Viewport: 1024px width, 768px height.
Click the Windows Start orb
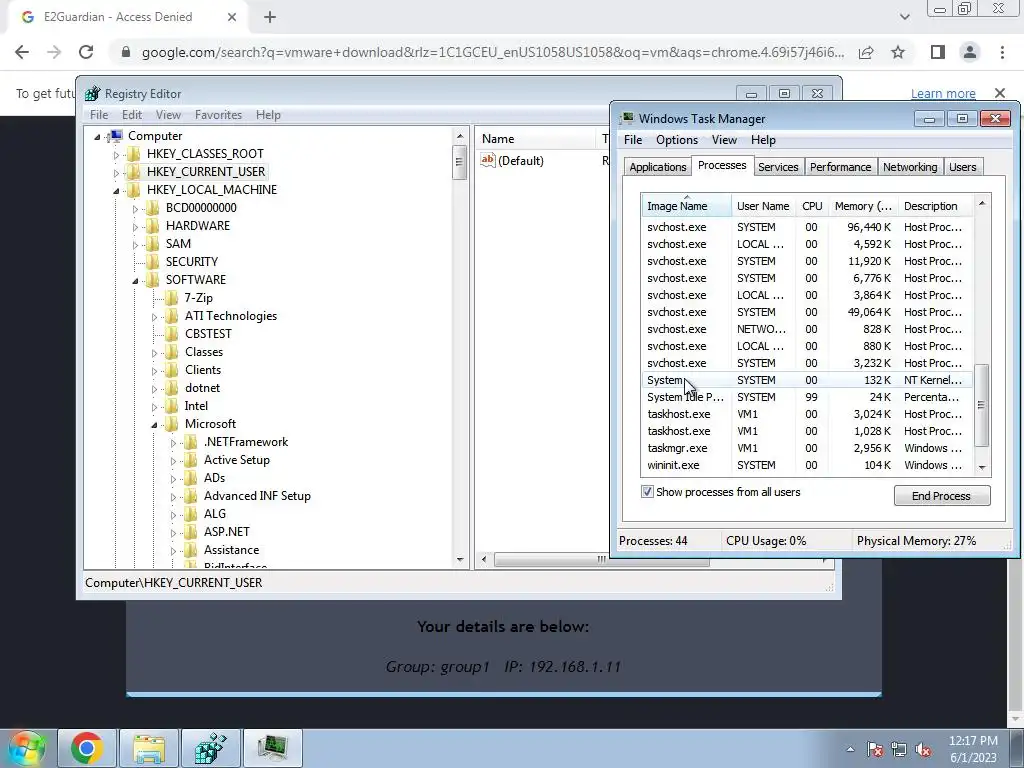point(25,748)
